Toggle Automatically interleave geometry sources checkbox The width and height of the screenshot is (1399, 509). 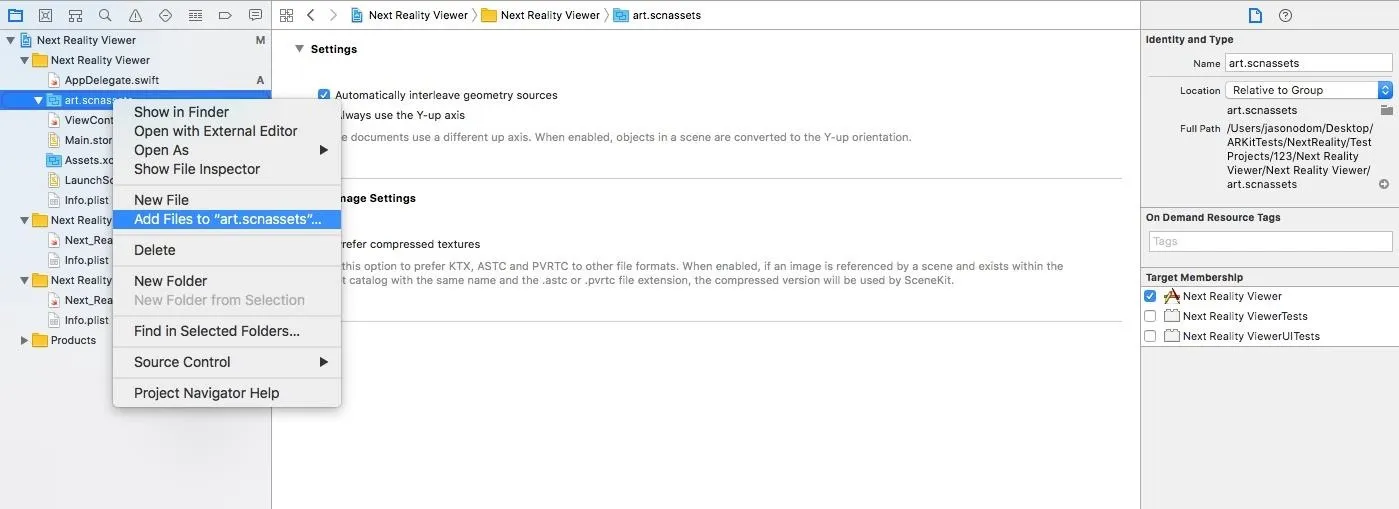click(x=324, y=95)
